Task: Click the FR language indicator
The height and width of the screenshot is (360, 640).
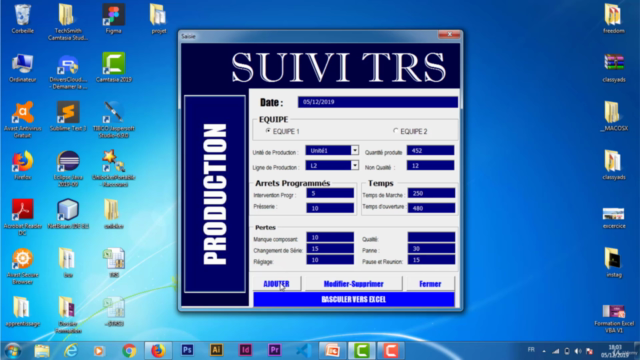Action: point(531,349)
